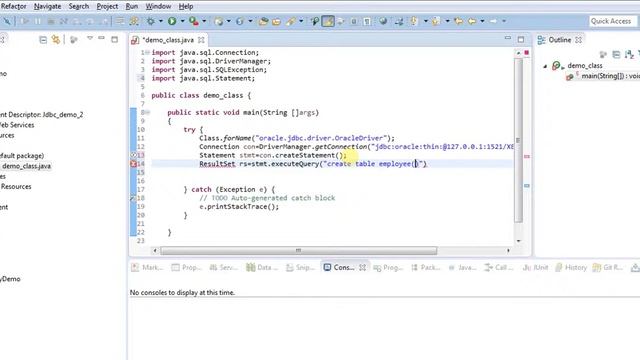Collapse main method fold on line 8
Screen dimensions: 640x360
[148, 112]
